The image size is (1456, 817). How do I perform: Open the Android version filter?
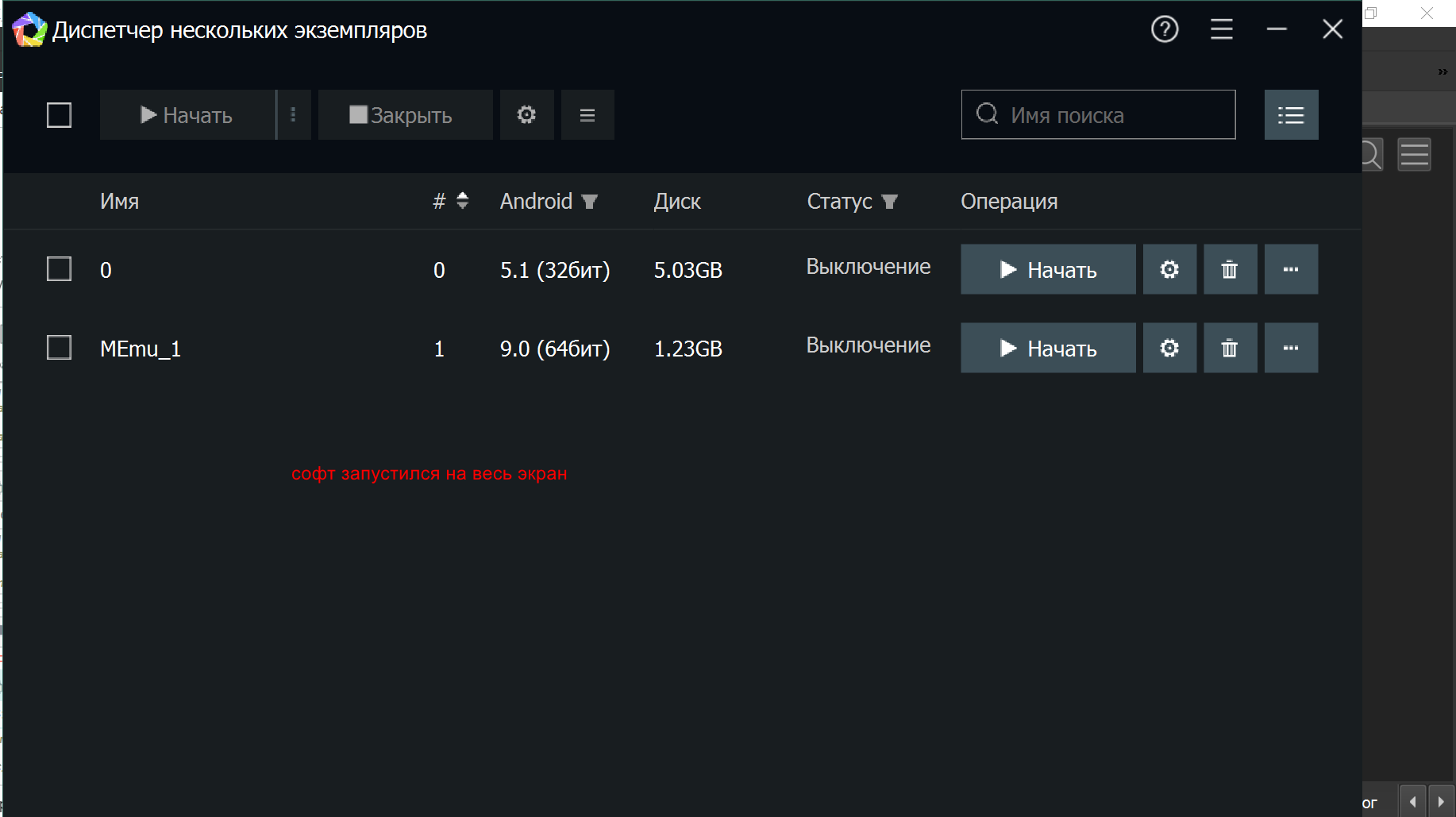[589, 202]
